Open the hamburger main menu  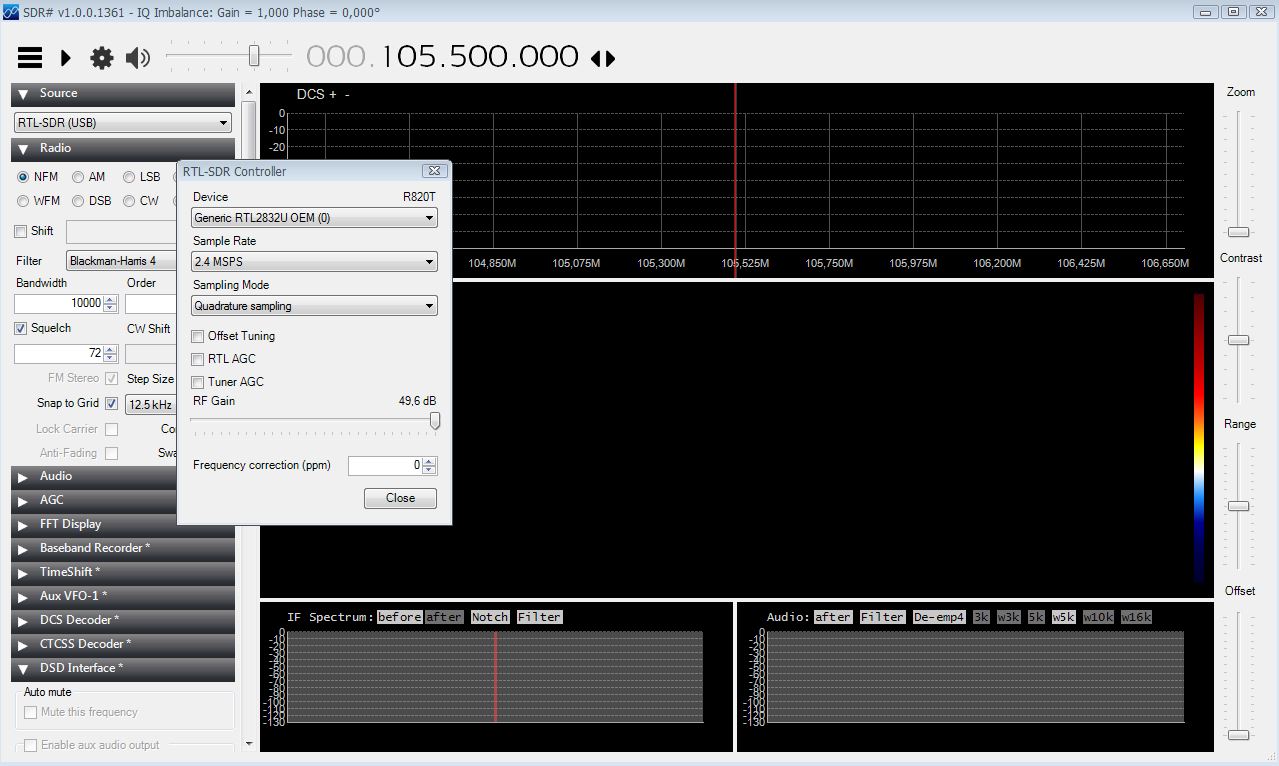(30, 58)
